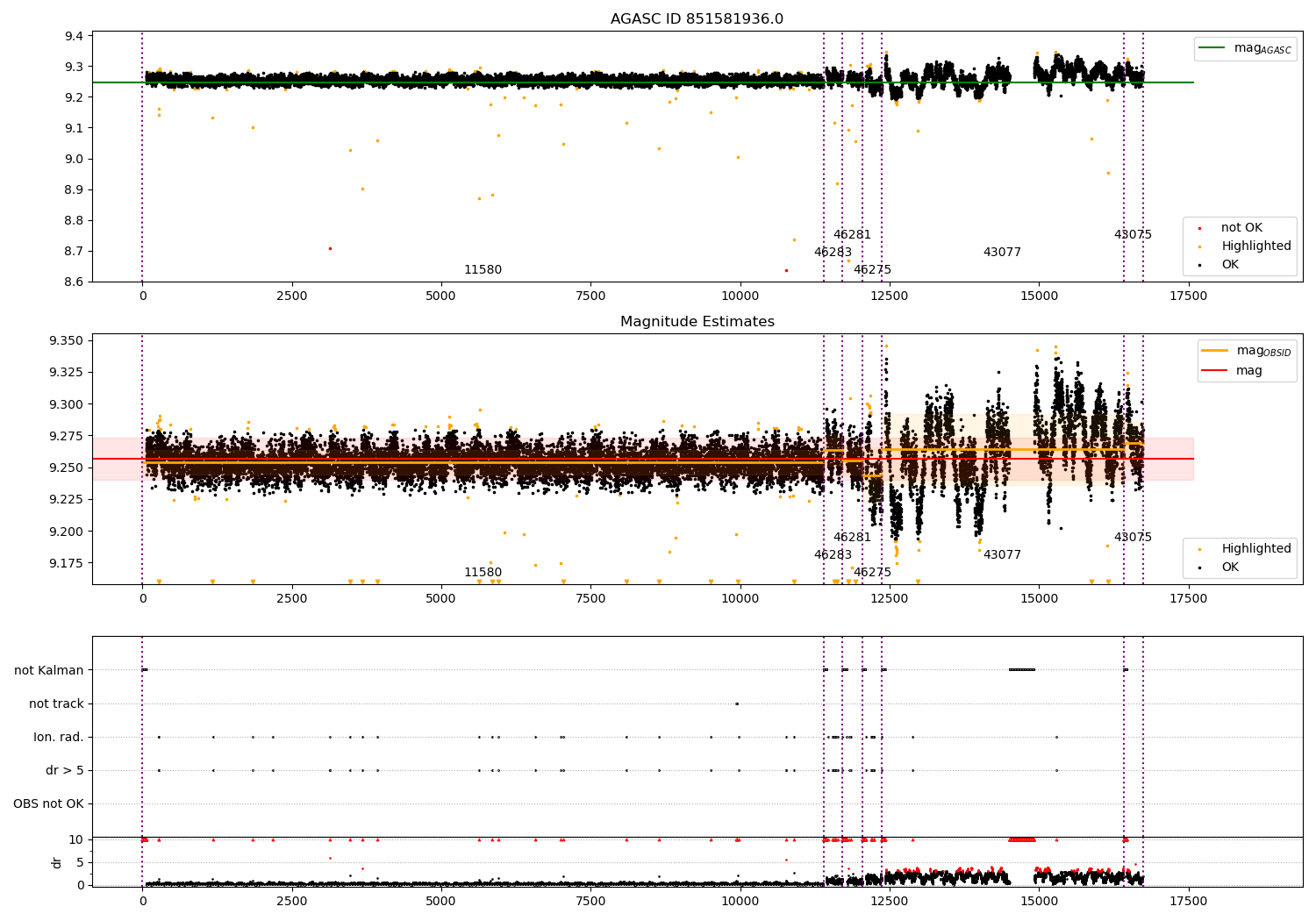Click the 11580 annotation in the Magnitude Estimates plot

(483, 573)
